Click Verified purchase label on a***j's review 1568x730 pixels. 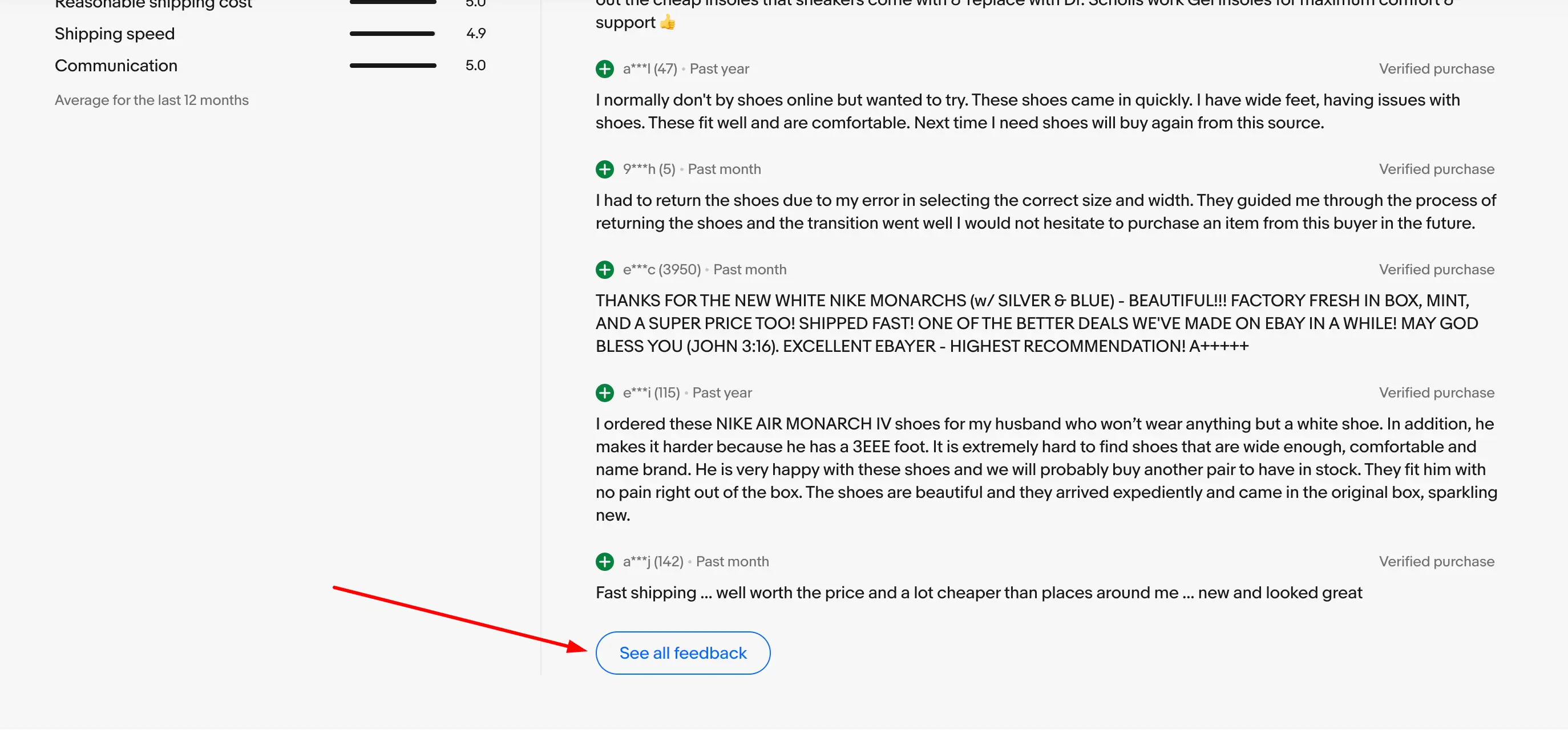pyautogui.click(x=1436, y=562)
